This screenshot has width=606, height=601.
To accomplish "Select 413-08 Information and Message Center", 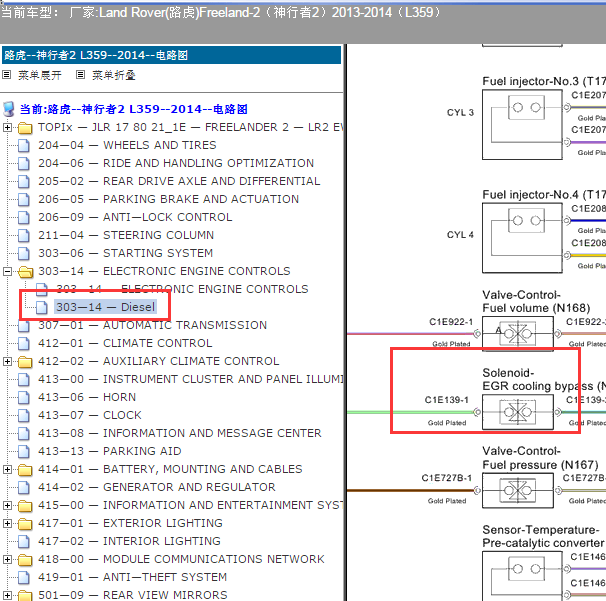I will pyautogui.click(x=180, y=433).
